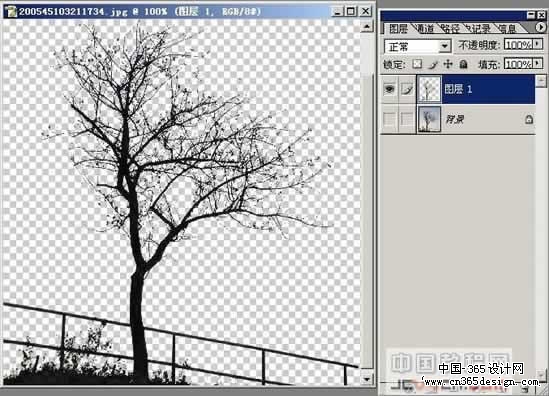Viewport: 549px width, 396px height.
Task: Minimize the 200545103211734.jpg document window
Action: click(337, 12)
